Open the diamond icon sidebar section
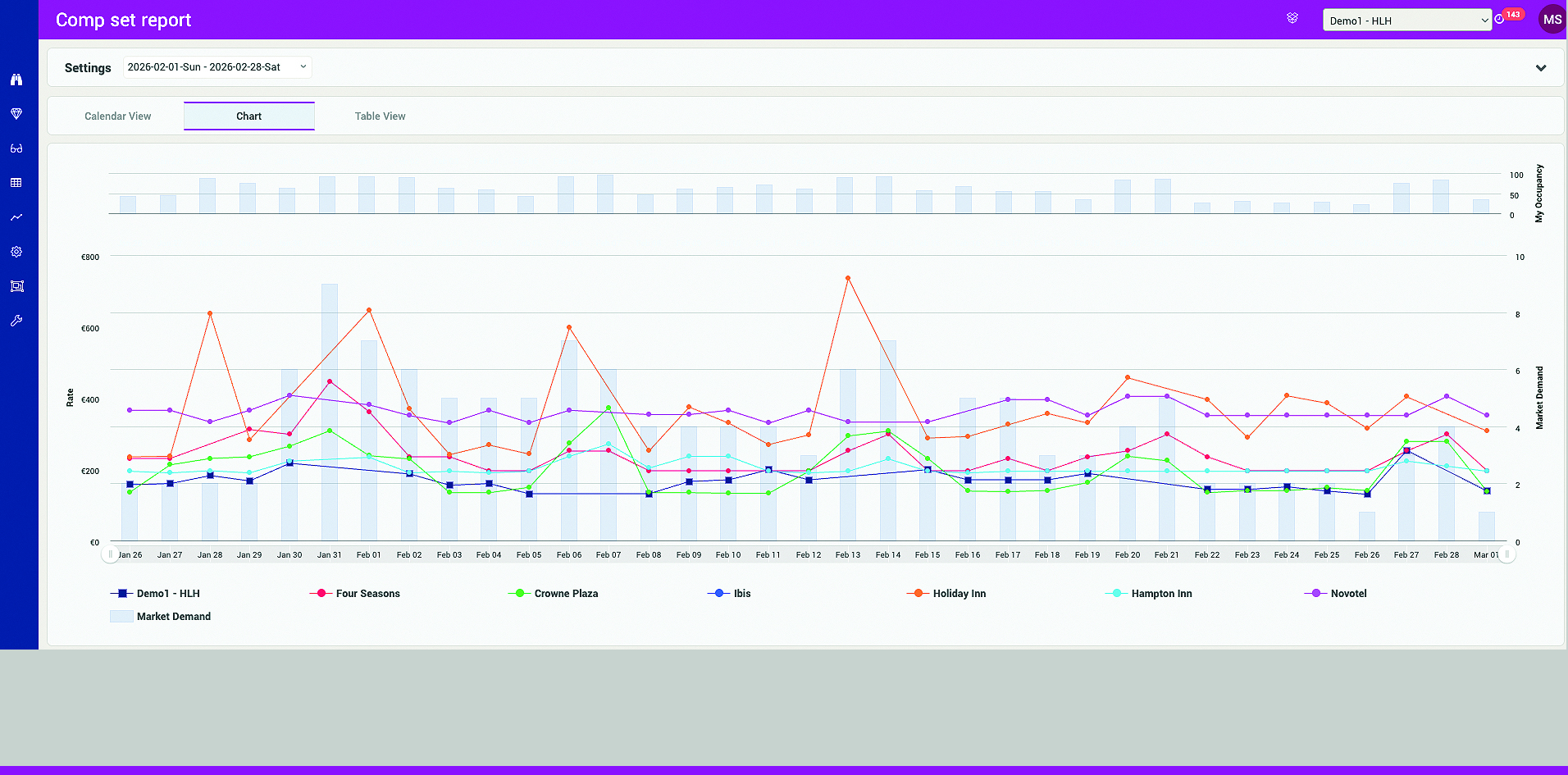1568x775 pixels. [x=16, y=114]
